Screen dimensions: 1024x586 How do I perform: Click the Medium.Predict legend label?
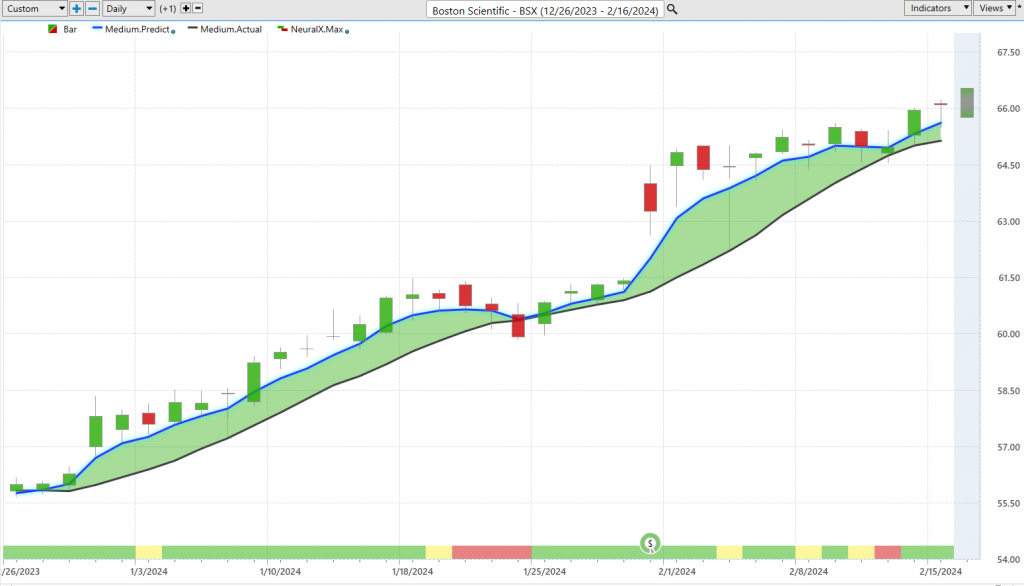tap(137, 29)
